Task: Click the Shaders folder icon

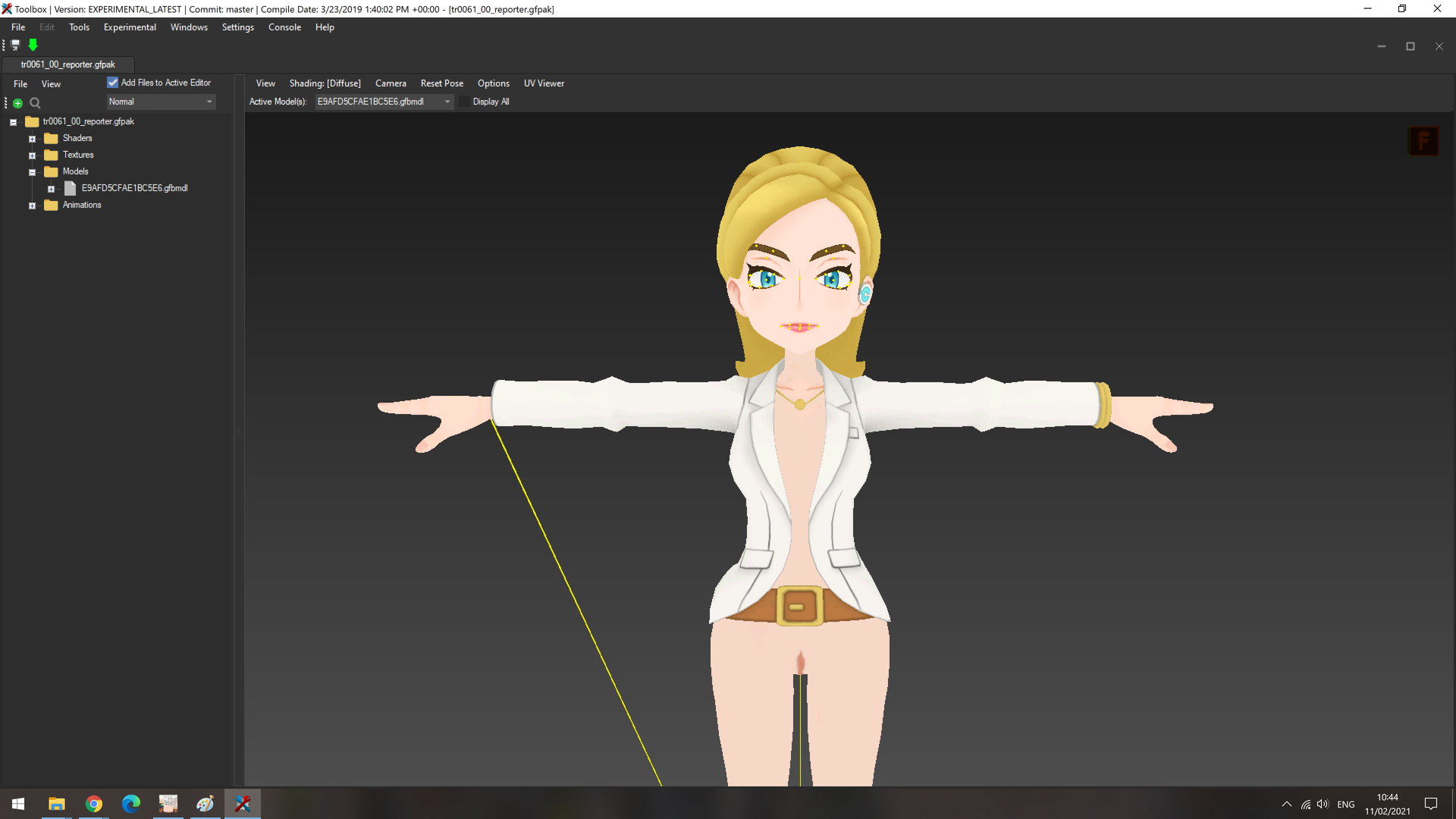Action: (x=51, y=138)
